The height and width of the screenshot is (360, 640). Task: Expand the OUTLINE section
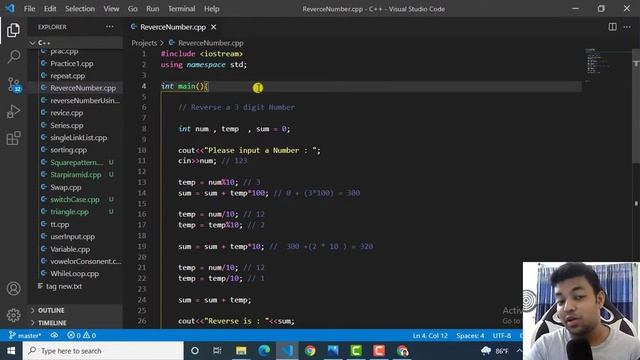75,310
